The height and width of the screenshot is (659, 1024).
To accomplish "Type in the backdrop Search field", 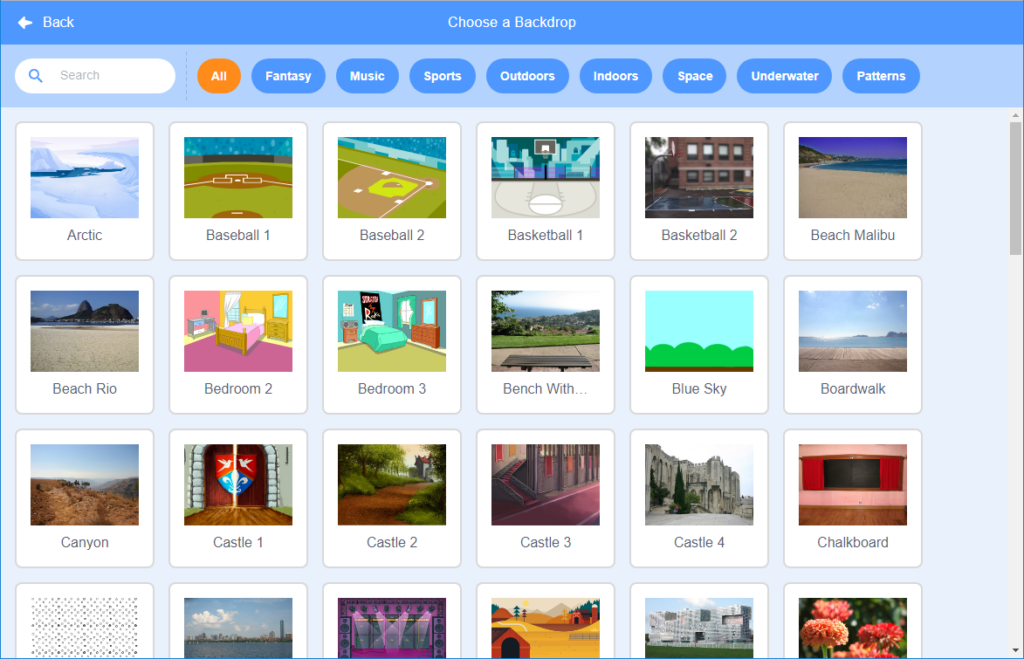I will click(x=110, y=76).
